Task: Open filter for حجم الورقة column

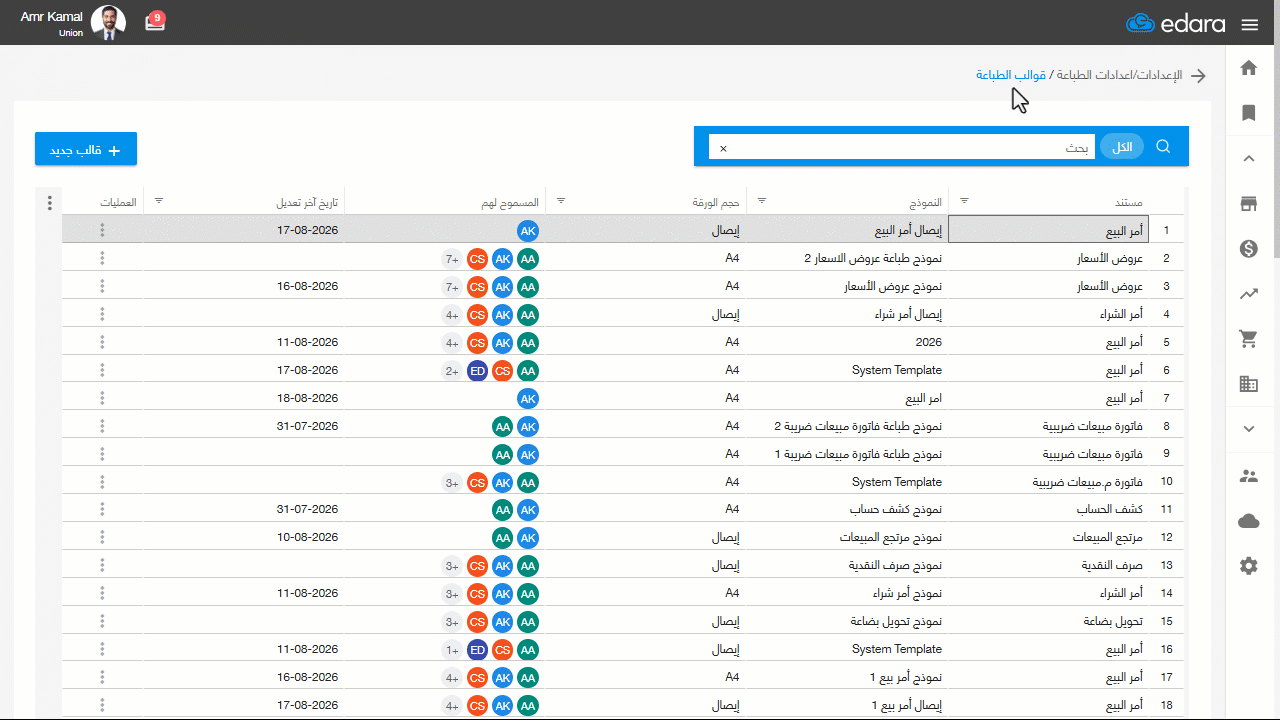Action: (560, 201)
